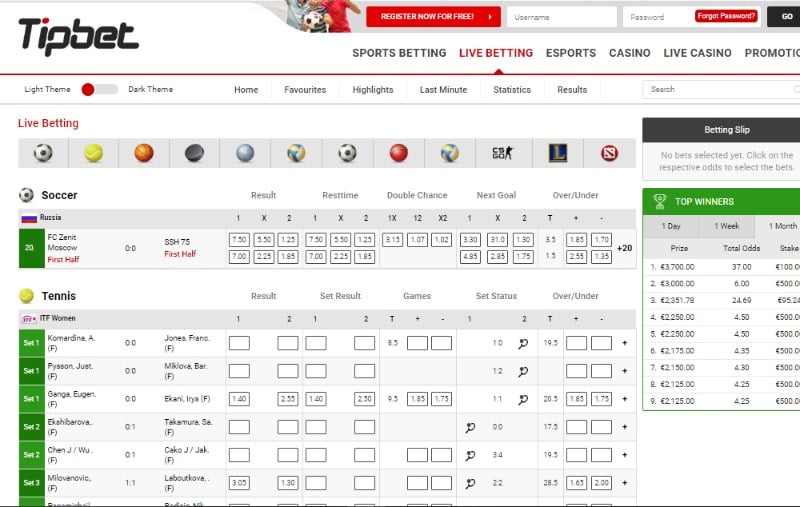Click the racket serve icon in Ekshibarova row
The height and width of the screenshot is (507, 800).
[470, 427]
